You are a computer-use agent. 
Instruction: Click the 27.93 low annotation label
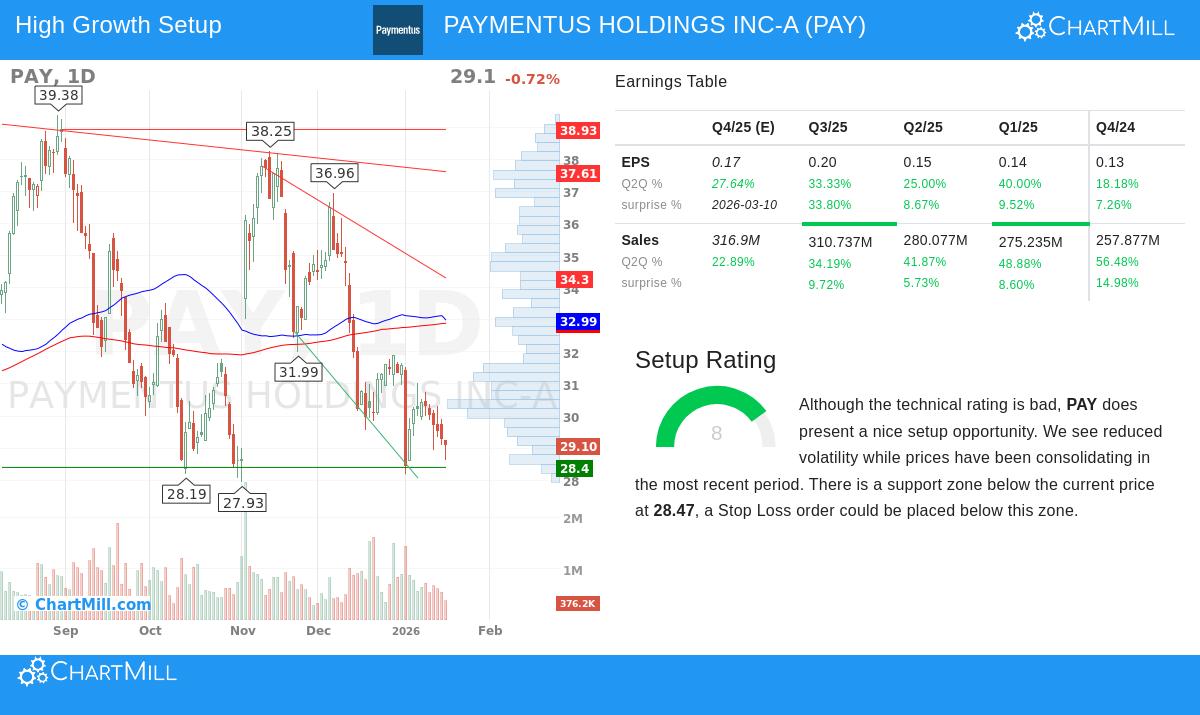pyautogui.click(x=242, y=503)
